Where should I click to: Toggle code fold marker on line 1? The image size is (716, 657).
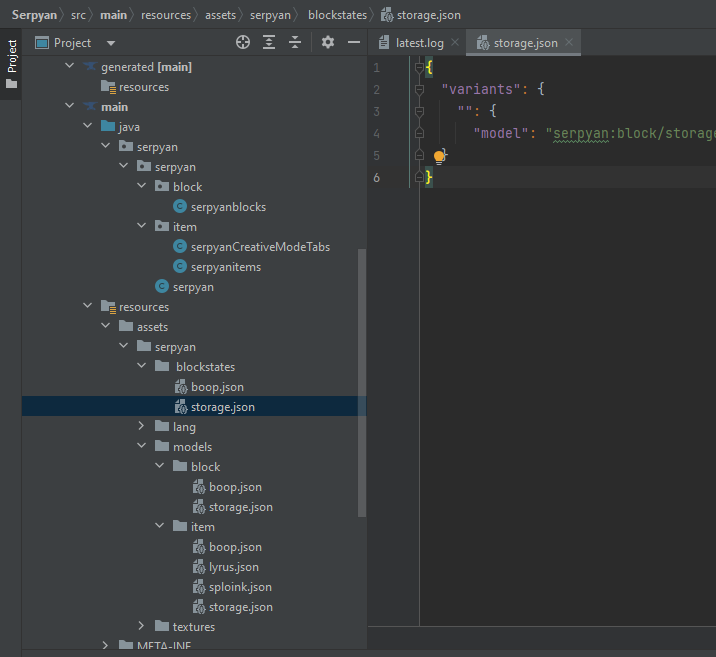pyautogui.click(x=419, y=68)
